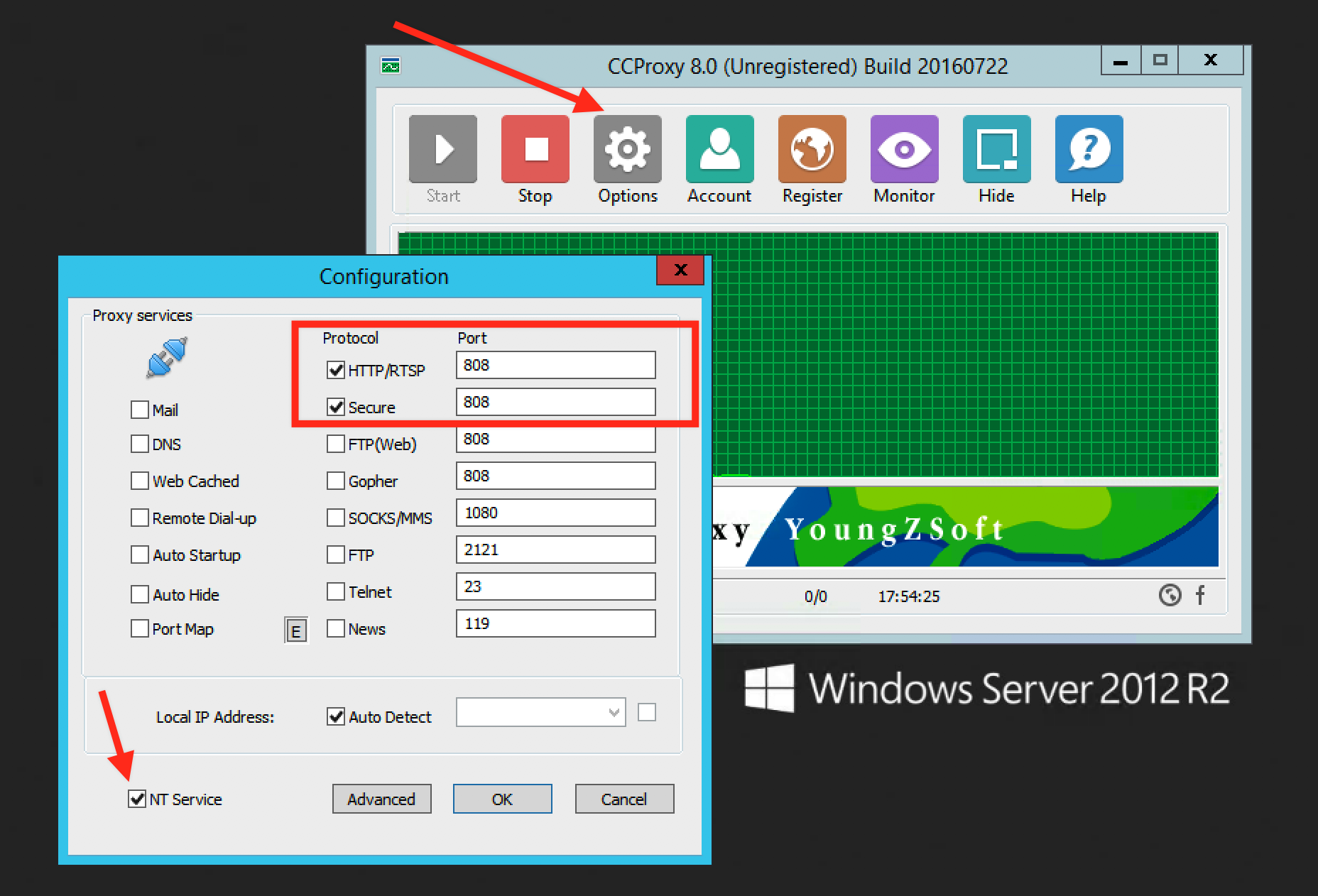1318x896 pixels.
Task: Click the FTP port field showing 2121
Action: [x=555, y=550]
